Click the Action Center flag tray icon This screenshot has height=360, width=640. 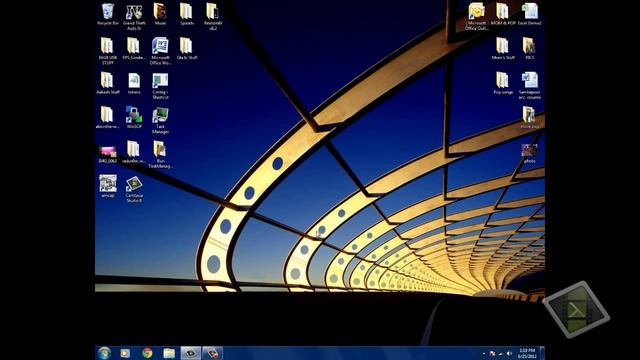(x=492, y=353)
